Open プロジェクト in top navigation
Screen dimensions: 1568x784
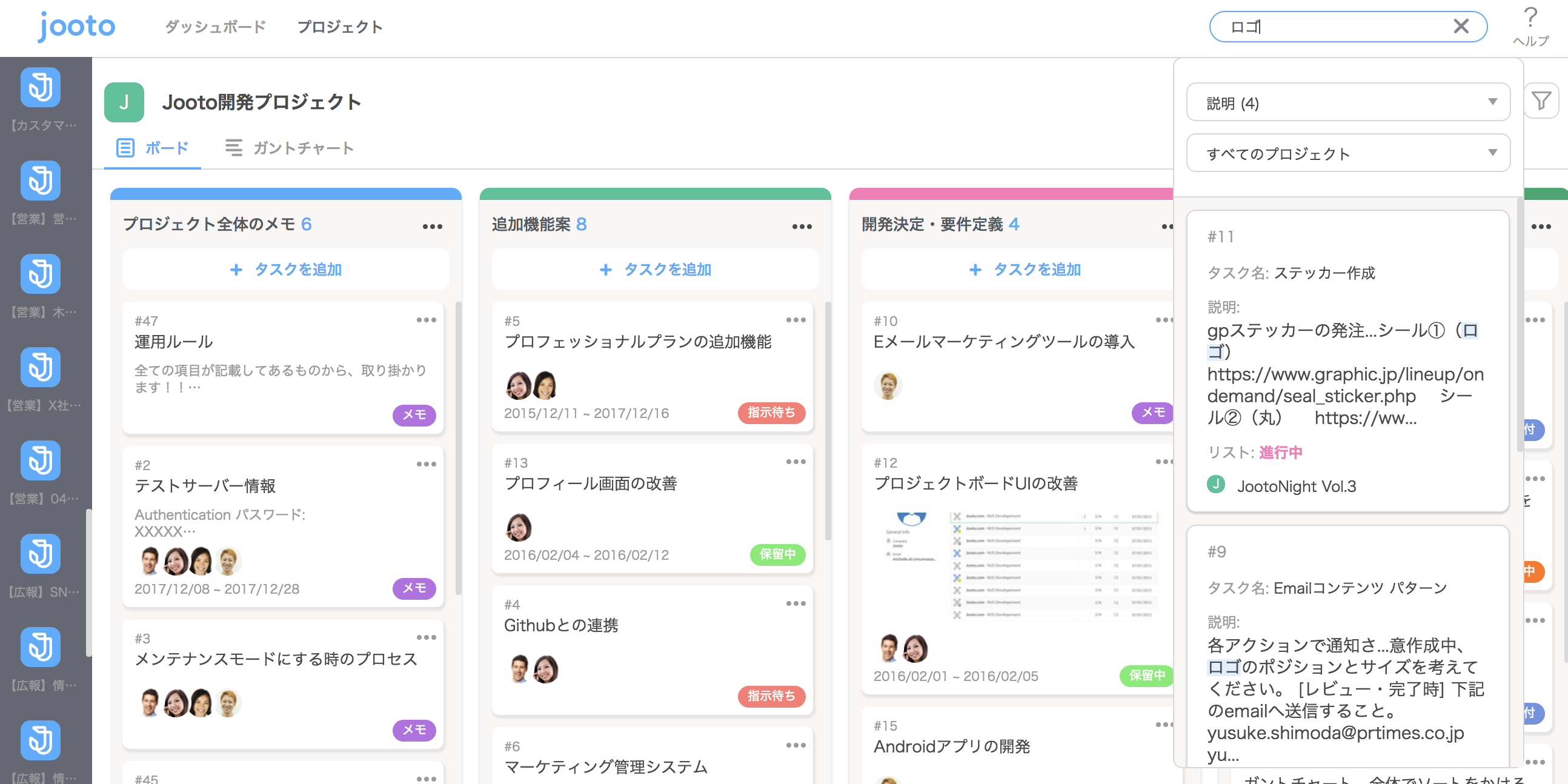tap(340, 27)
